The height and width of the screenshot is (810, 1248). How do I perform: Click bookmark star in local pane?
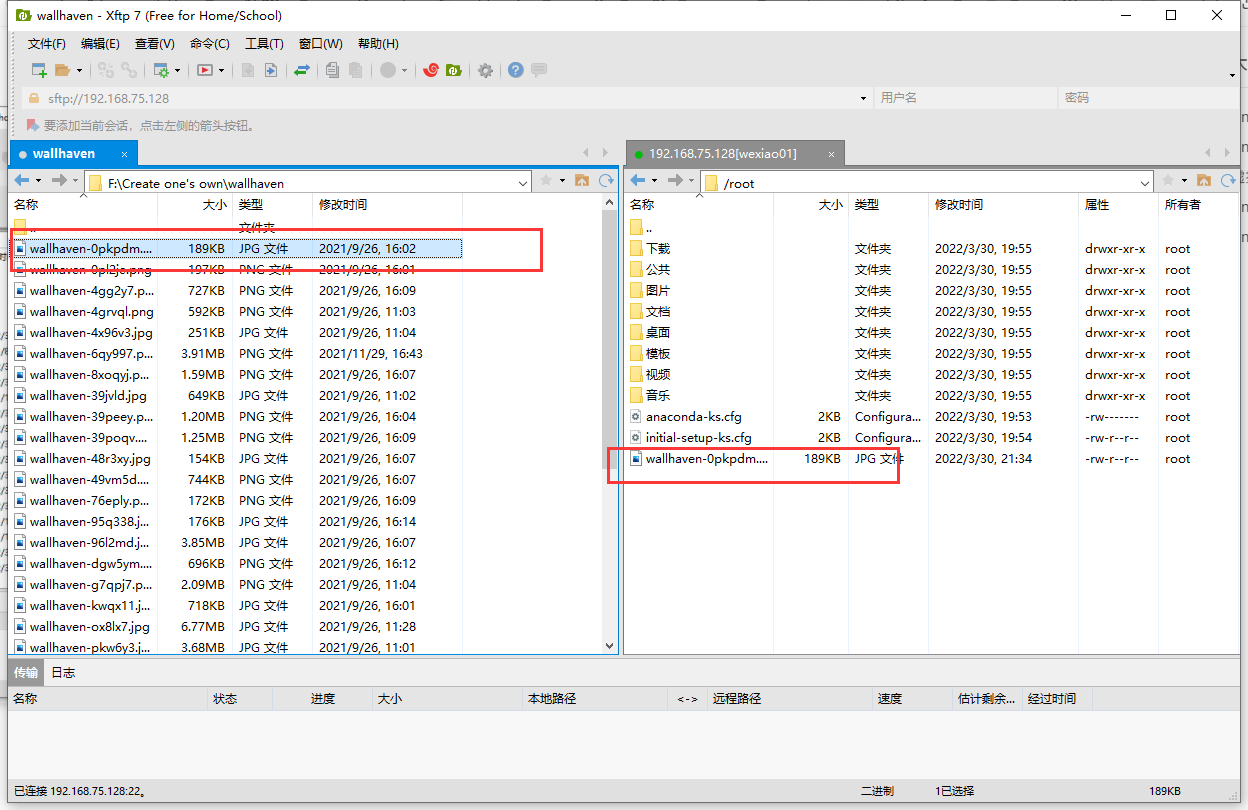546,181
